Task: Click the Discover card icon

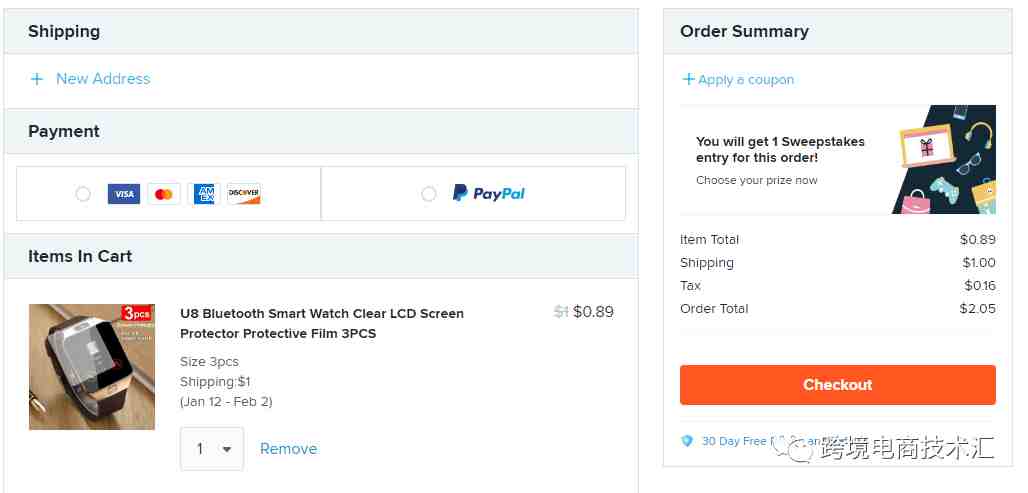Action: (x=244, y=194)
